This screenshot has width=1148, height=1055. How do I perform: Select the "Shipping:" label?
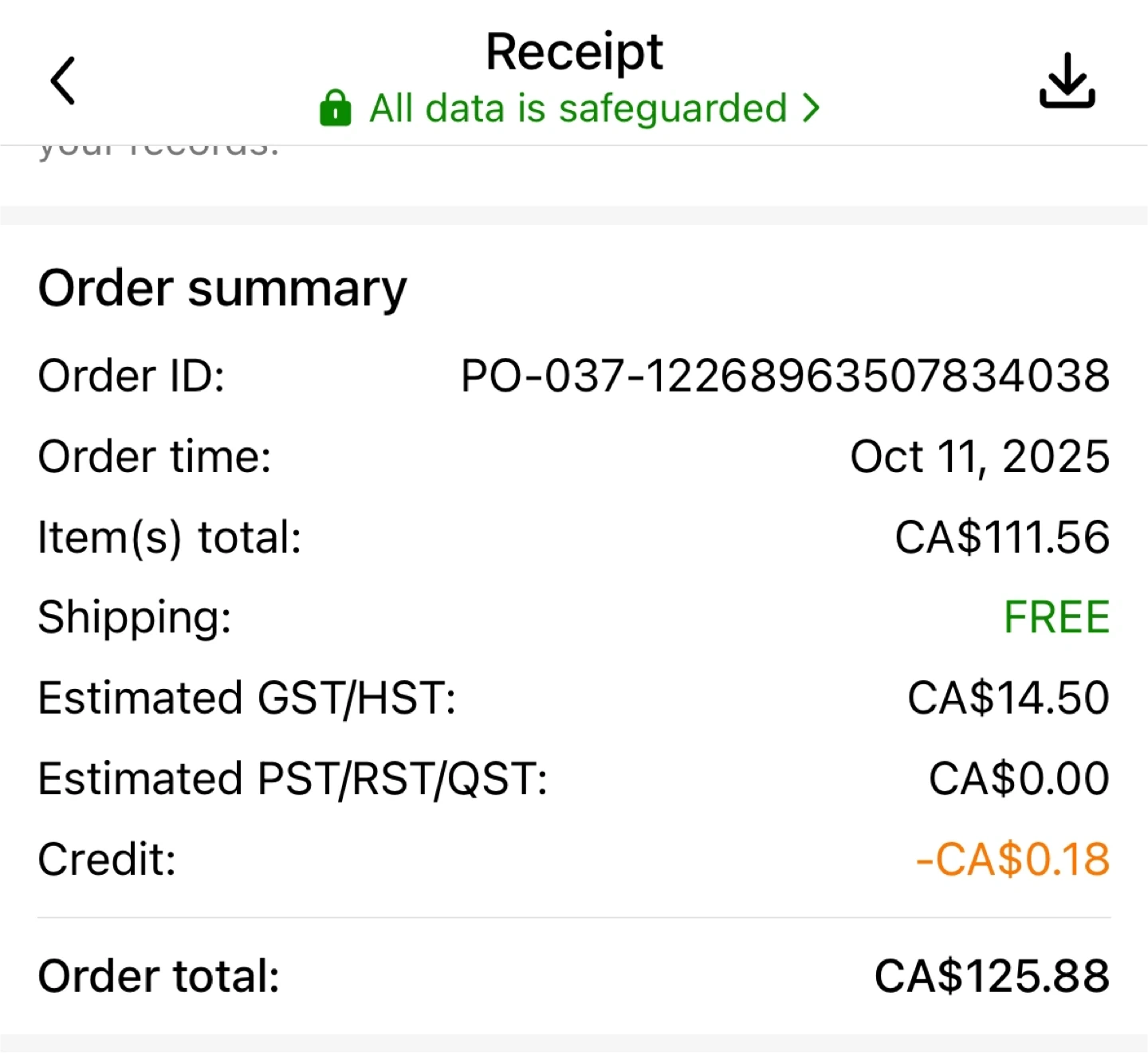click(x=135, y=617)
